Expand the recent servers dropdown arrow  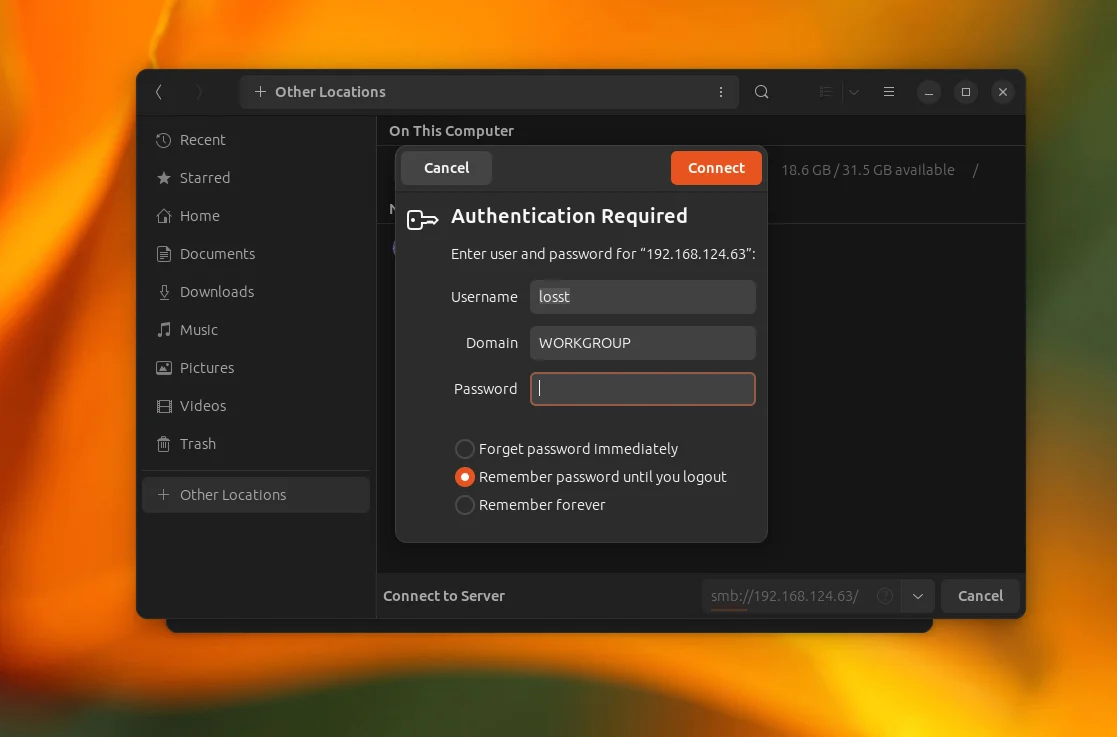[917, 596]
